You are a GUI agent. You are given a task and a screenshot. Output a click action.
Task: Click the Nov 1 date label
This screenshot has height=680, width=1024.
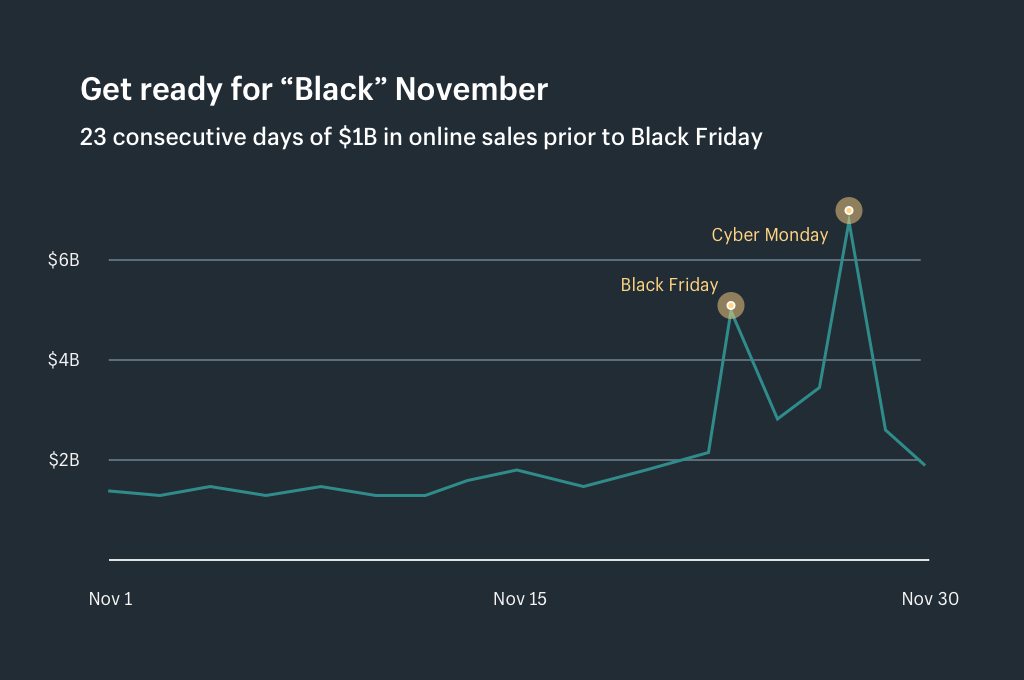coord(110,599)
